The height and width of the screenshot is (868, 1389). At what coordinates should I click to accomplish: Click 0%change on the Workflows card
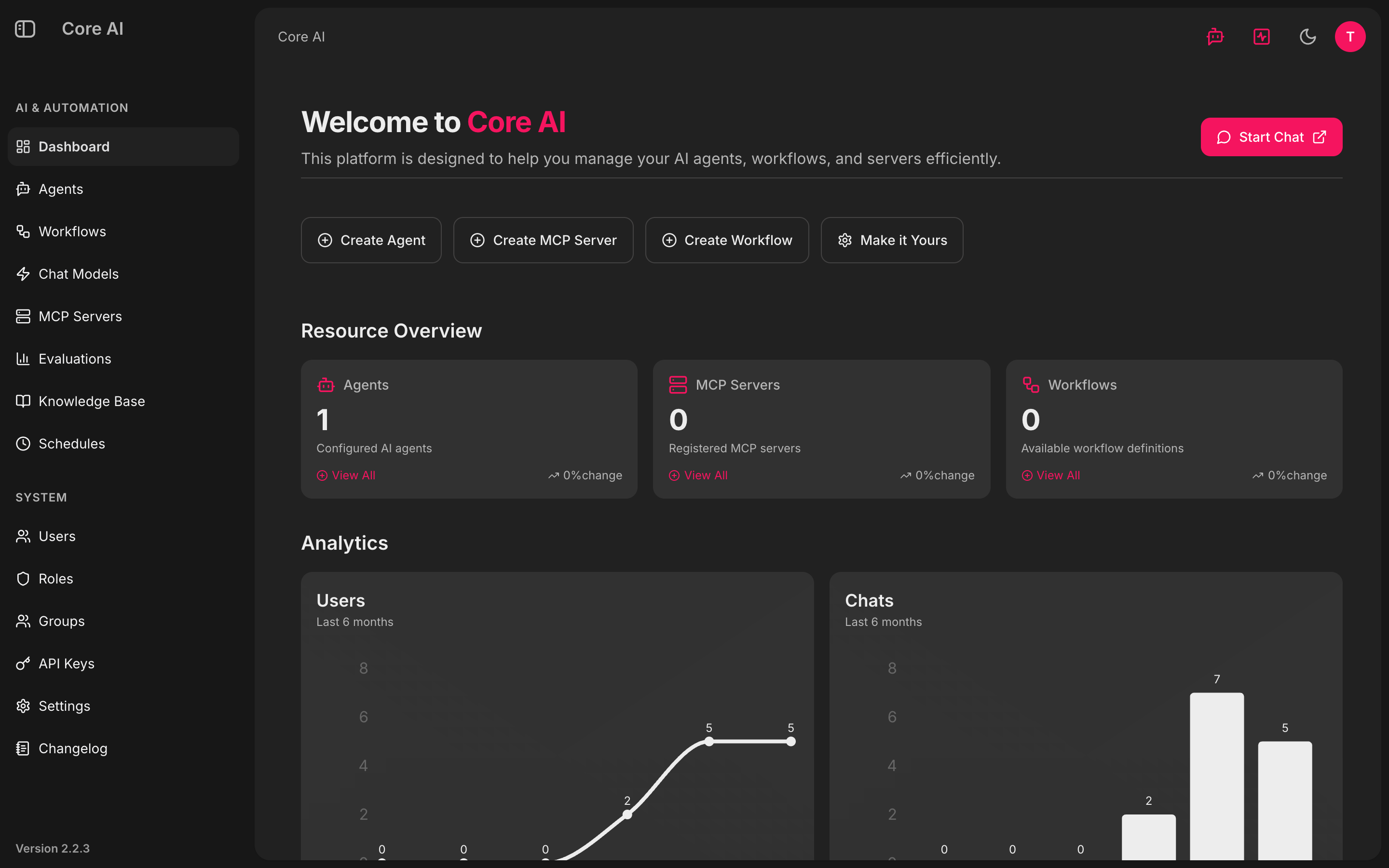1290,475
